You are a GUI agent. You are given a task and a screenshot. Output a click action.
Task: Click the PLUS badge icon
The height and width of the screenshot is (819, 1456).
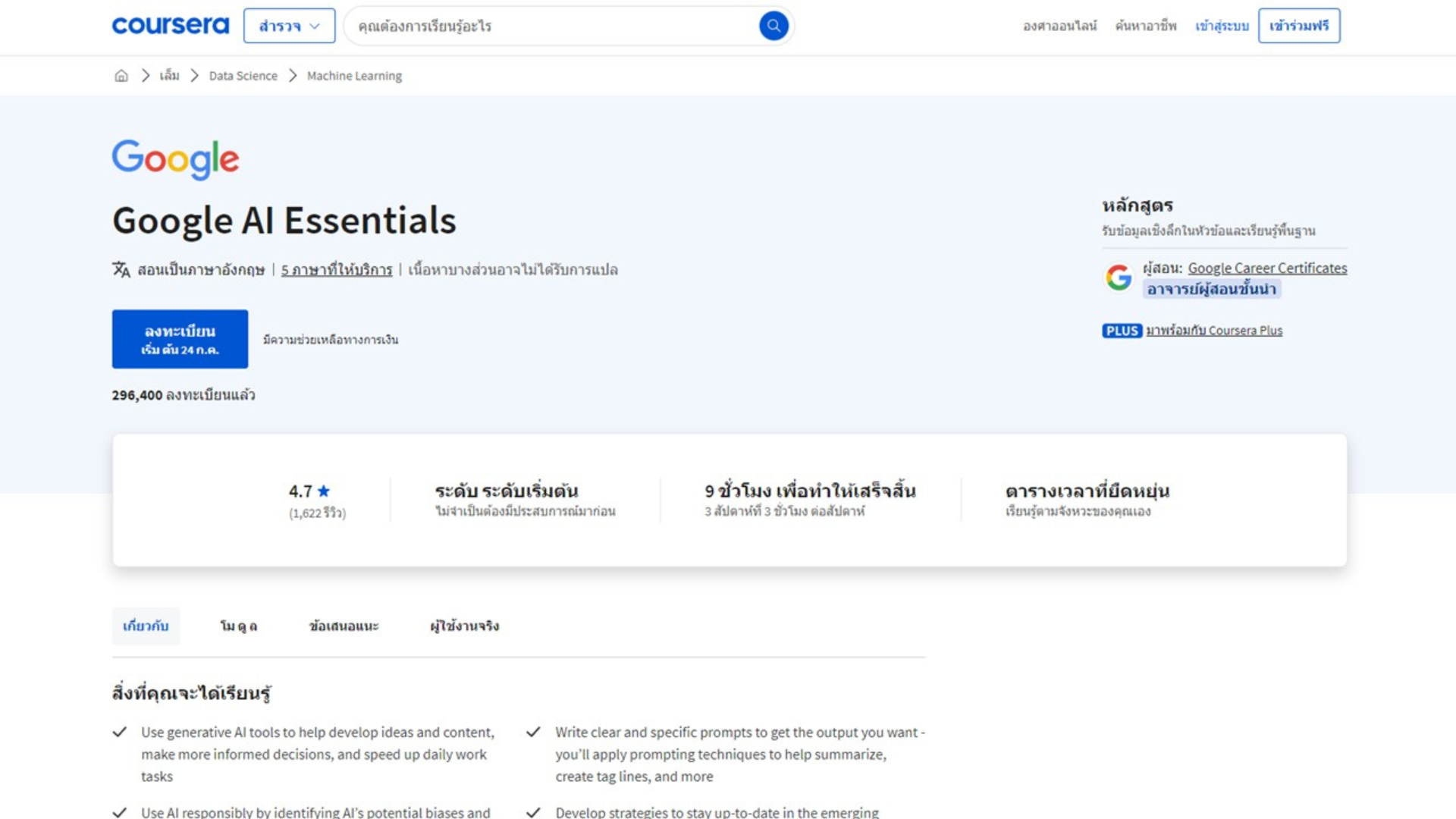[x=1122, y=331]
